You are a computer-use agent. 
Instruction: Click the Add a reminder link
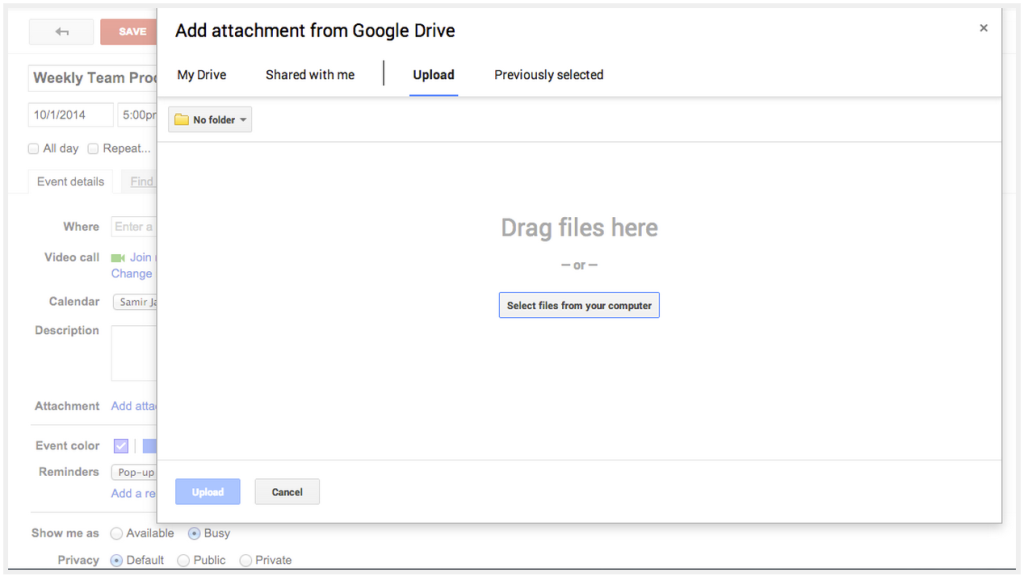(x=134, y=494)
